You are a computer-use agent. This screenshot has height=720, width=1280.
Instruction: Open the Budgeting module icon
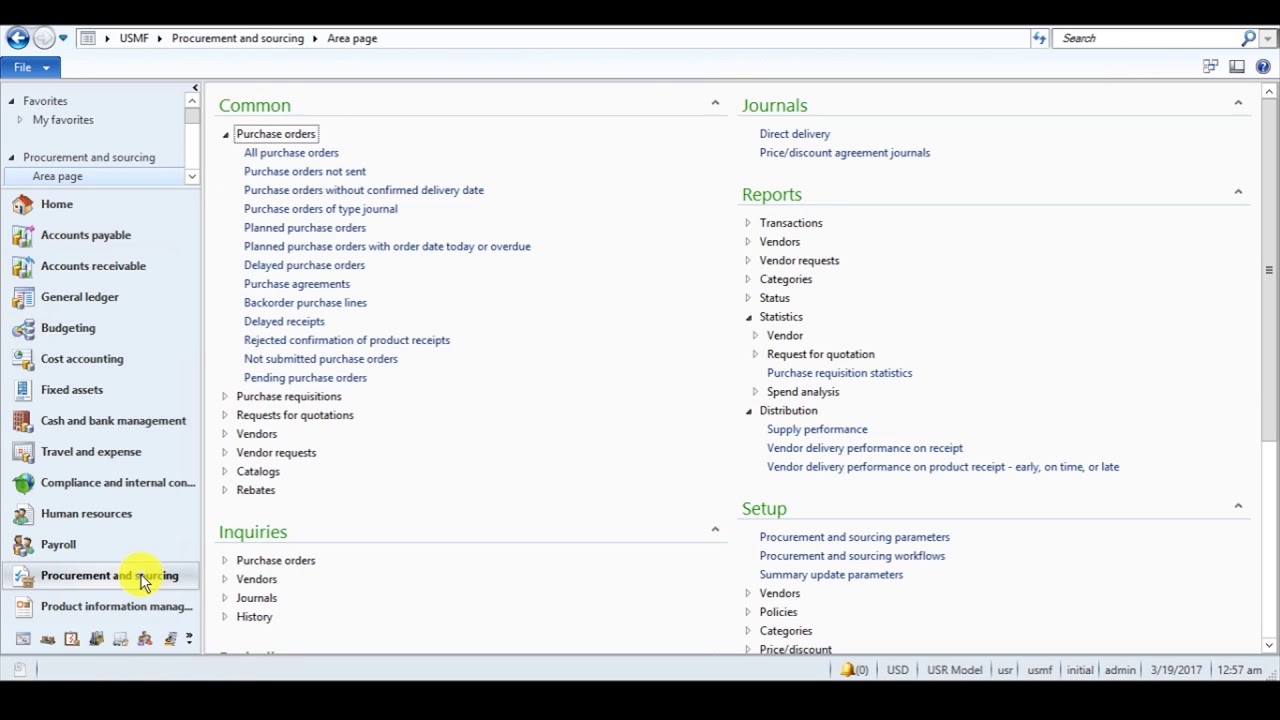pyautogui.click(x=23, y=328)
